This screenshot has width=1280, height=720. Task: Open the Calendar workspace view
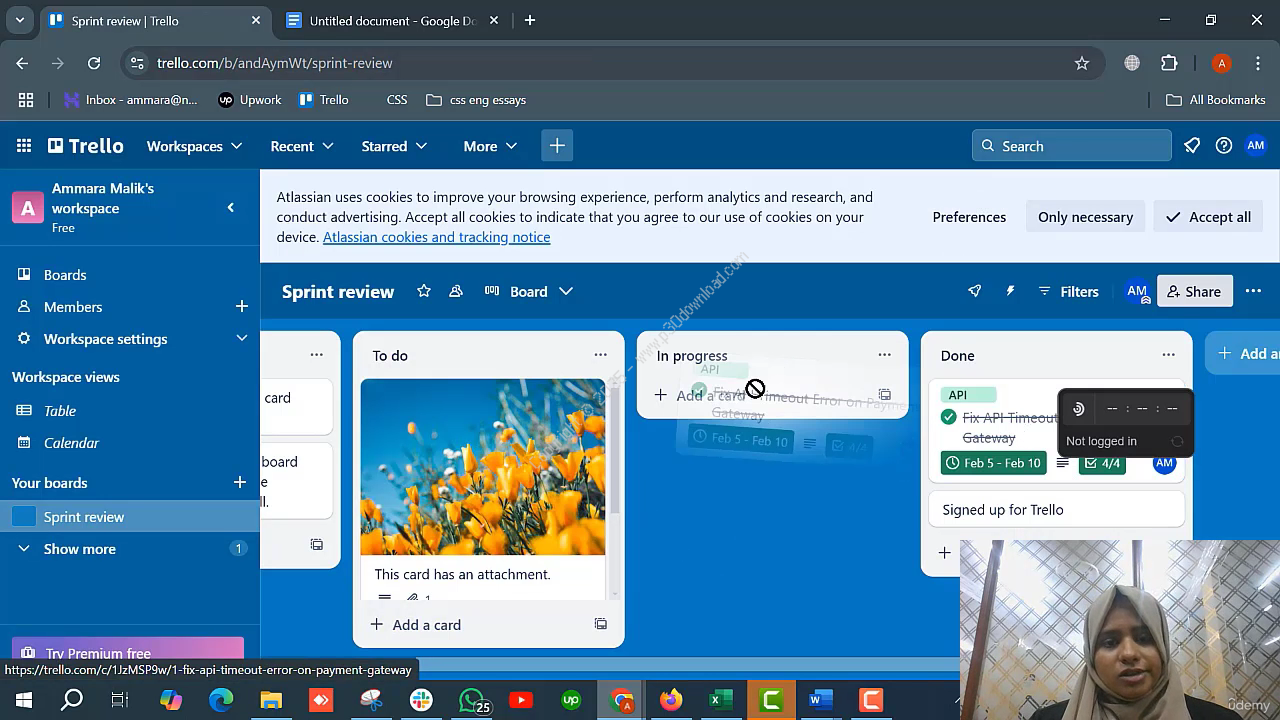click(71, 442)
